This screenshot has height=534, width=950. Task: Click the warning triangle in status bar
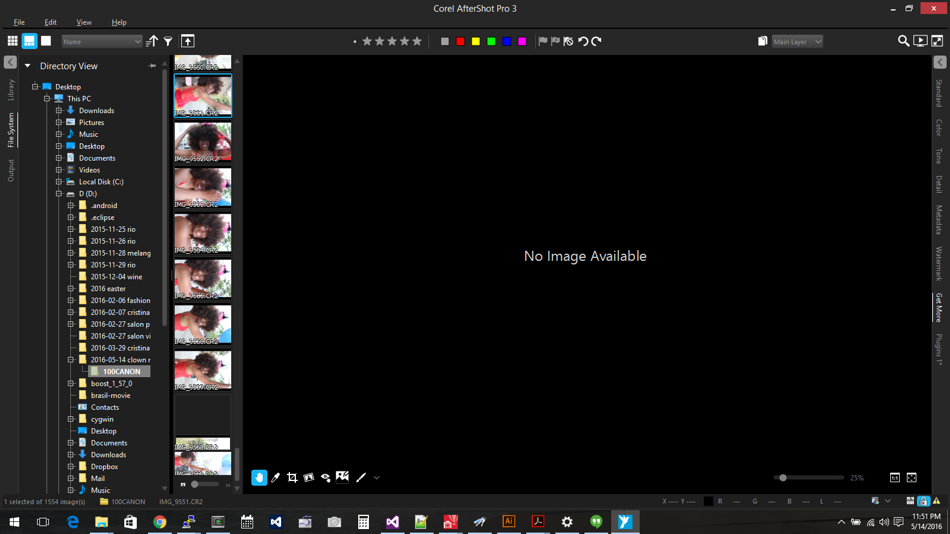tap(937, 501)
